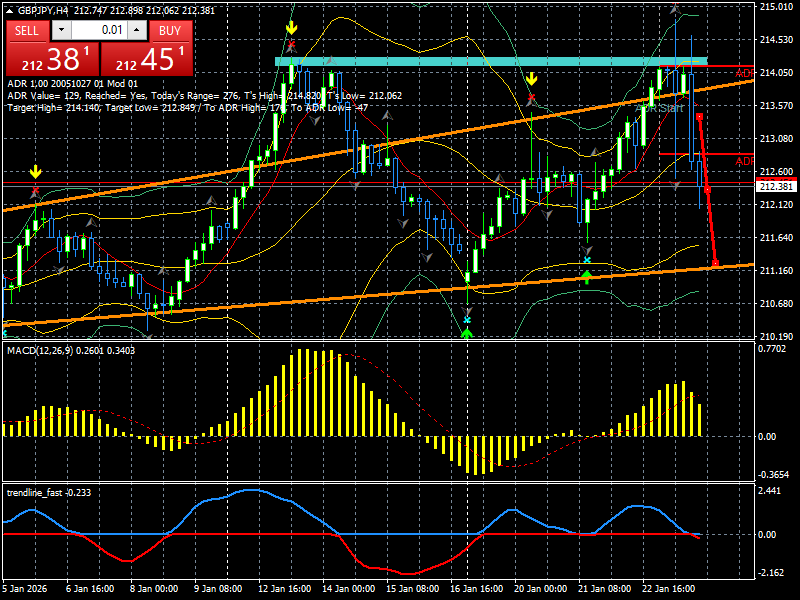Image resolution: width=800 pixels, height=600 pixels.
Task: Select the green up arrow under 21 Jan low
Action: 587,278
